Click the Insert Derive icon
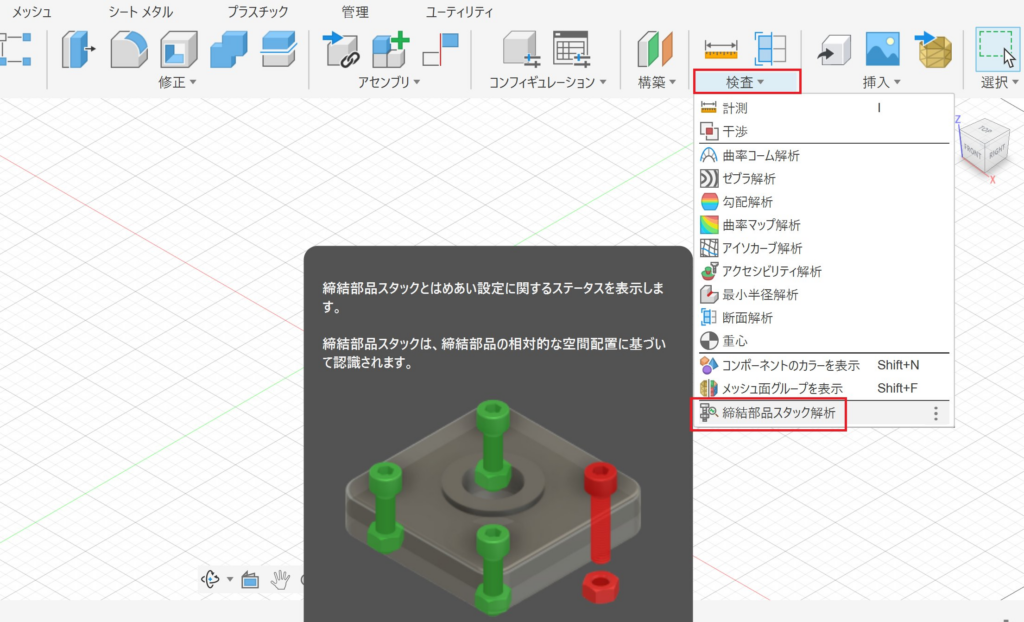The image size is (1024, 622). tap(834, 48)
